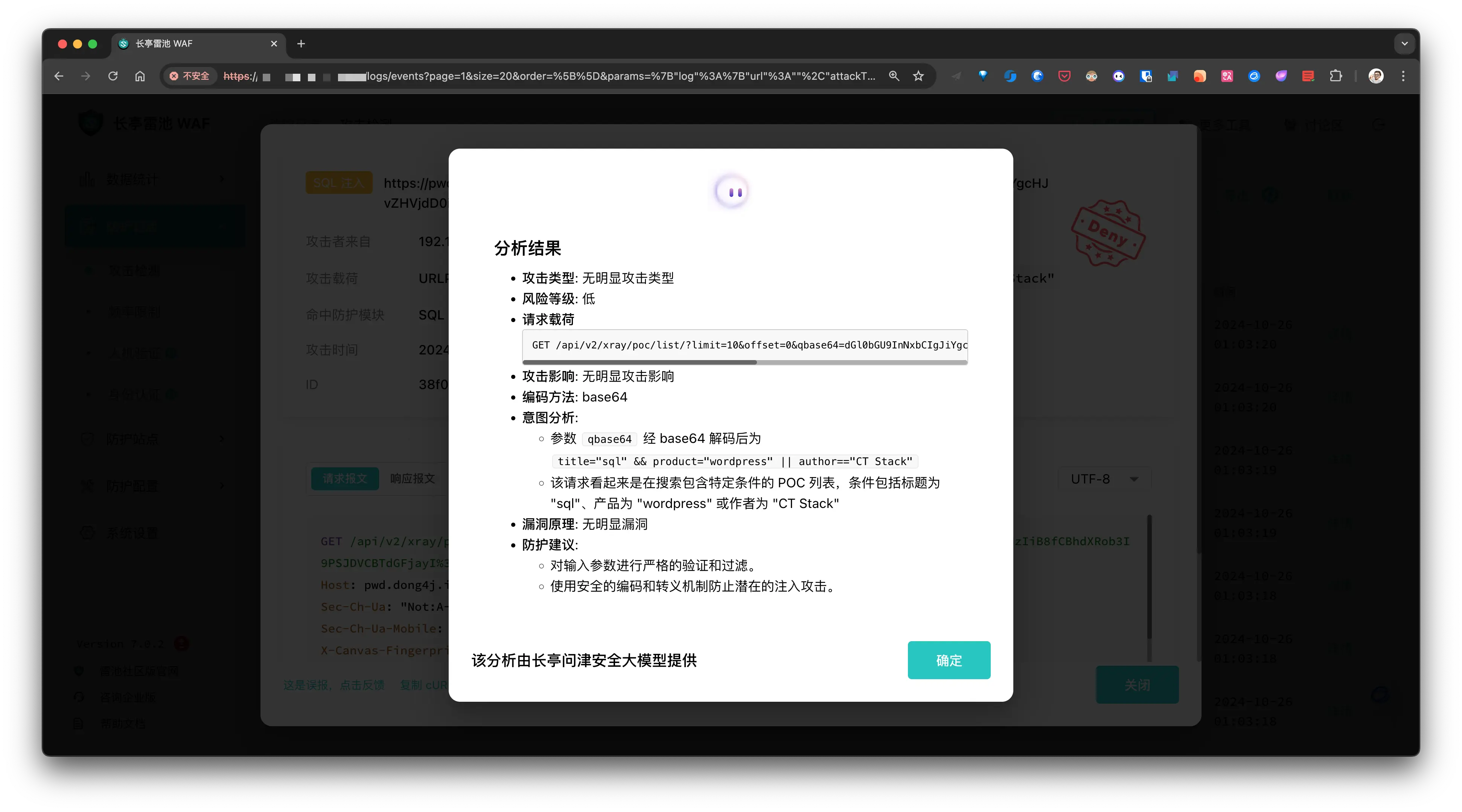Select the 防护站点 shield icon

(88, 439)
